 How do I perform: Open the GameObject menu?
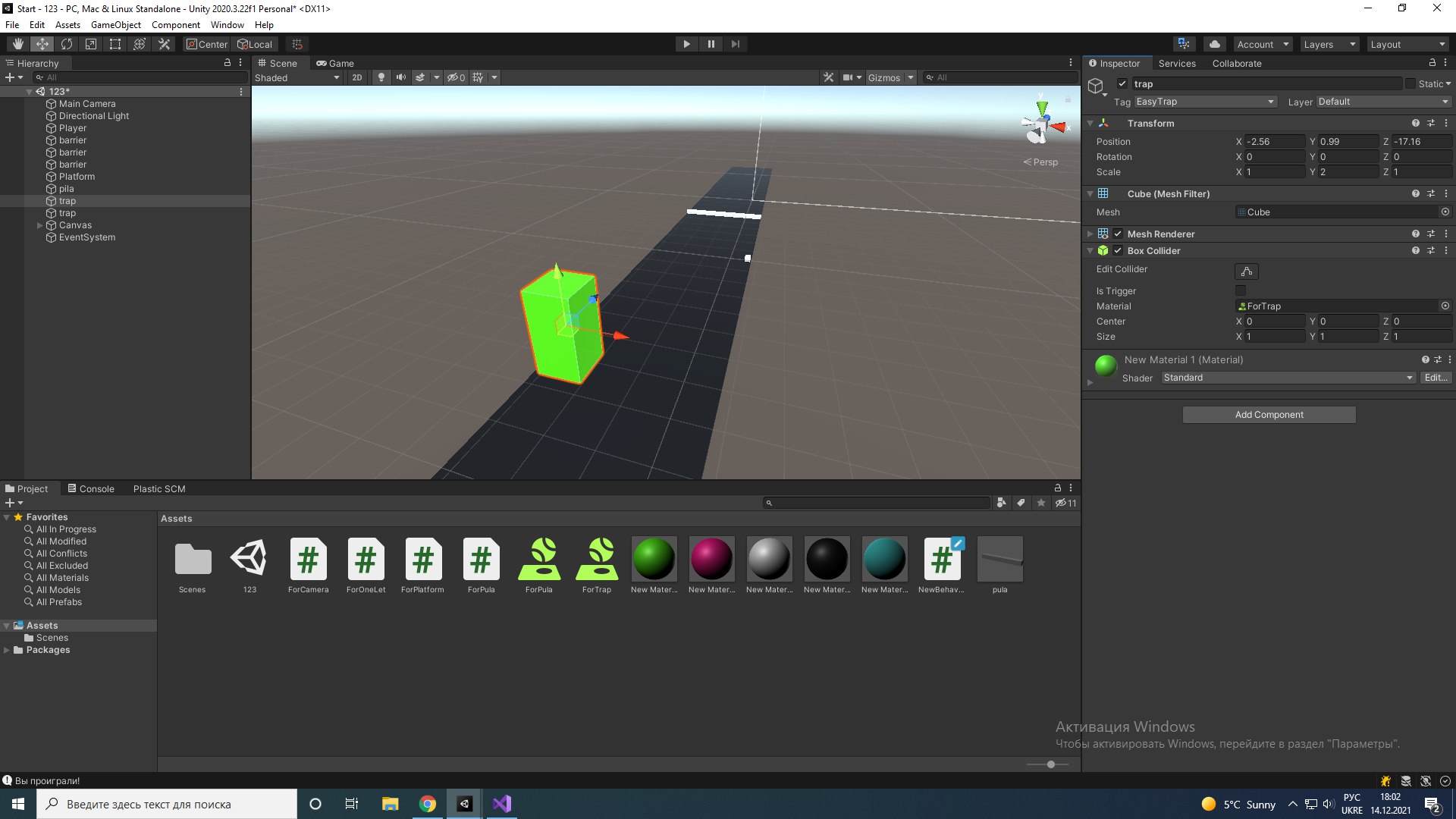click(x=115, y=25)
